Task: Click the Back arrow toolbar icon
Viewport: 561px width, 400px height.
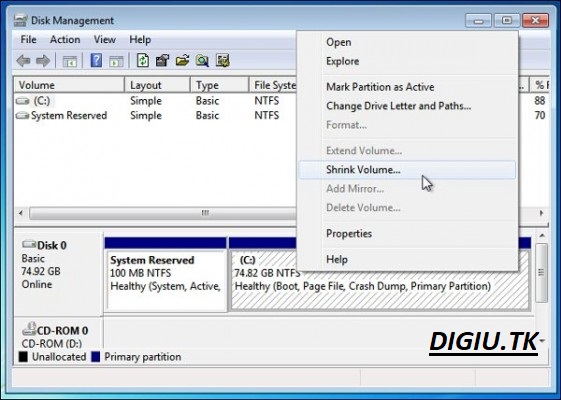Action: (23, 61)
